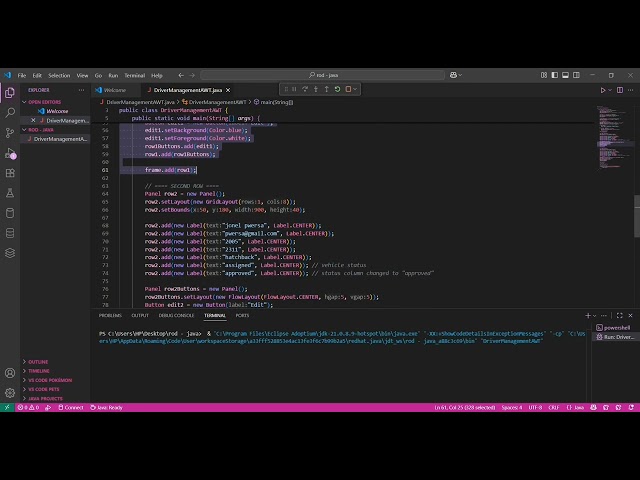Open the remote window indicator in status bar

(7, 407)
